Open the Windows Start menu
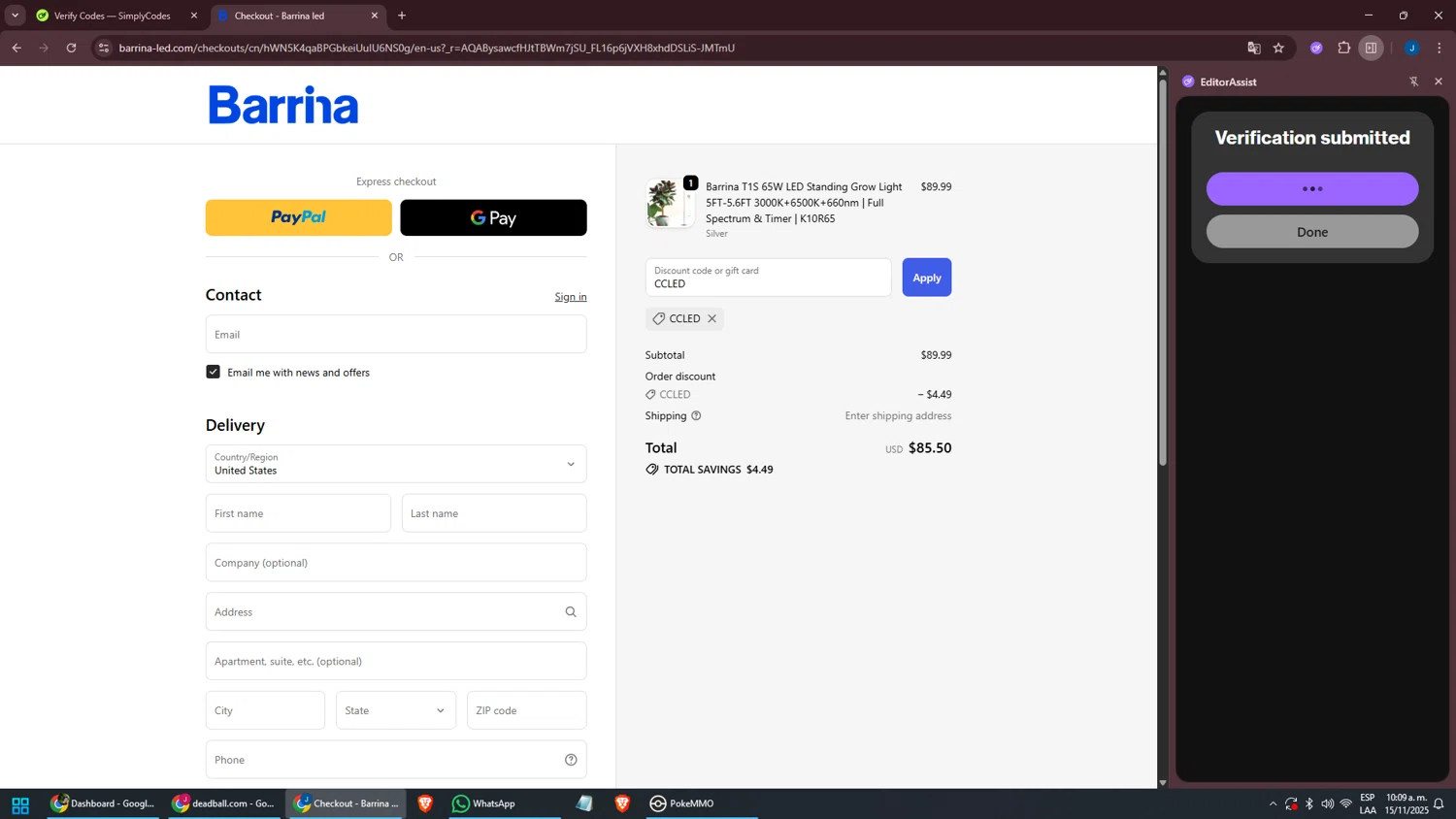Image resolution: width=1456 pixels, height=819 pixels. 20,804
